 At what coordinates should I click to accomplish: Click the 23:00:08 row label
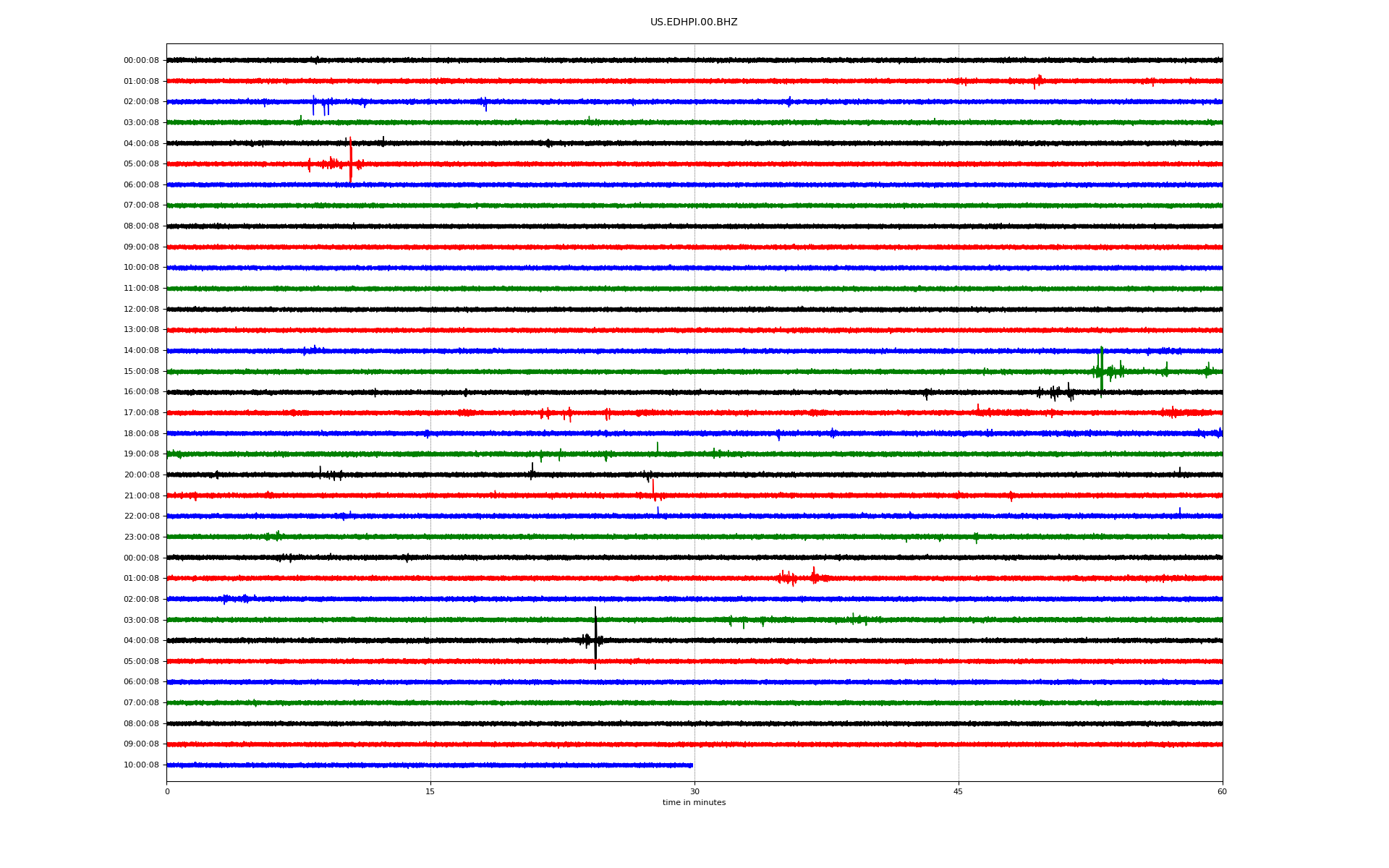141,537
